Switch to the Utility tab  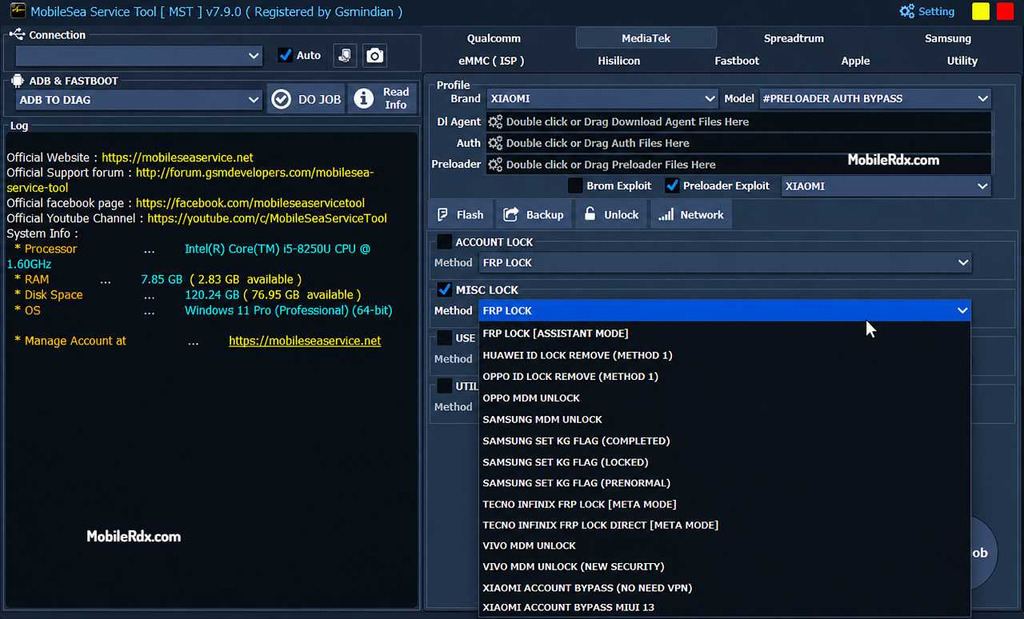[x=962, y=61]
